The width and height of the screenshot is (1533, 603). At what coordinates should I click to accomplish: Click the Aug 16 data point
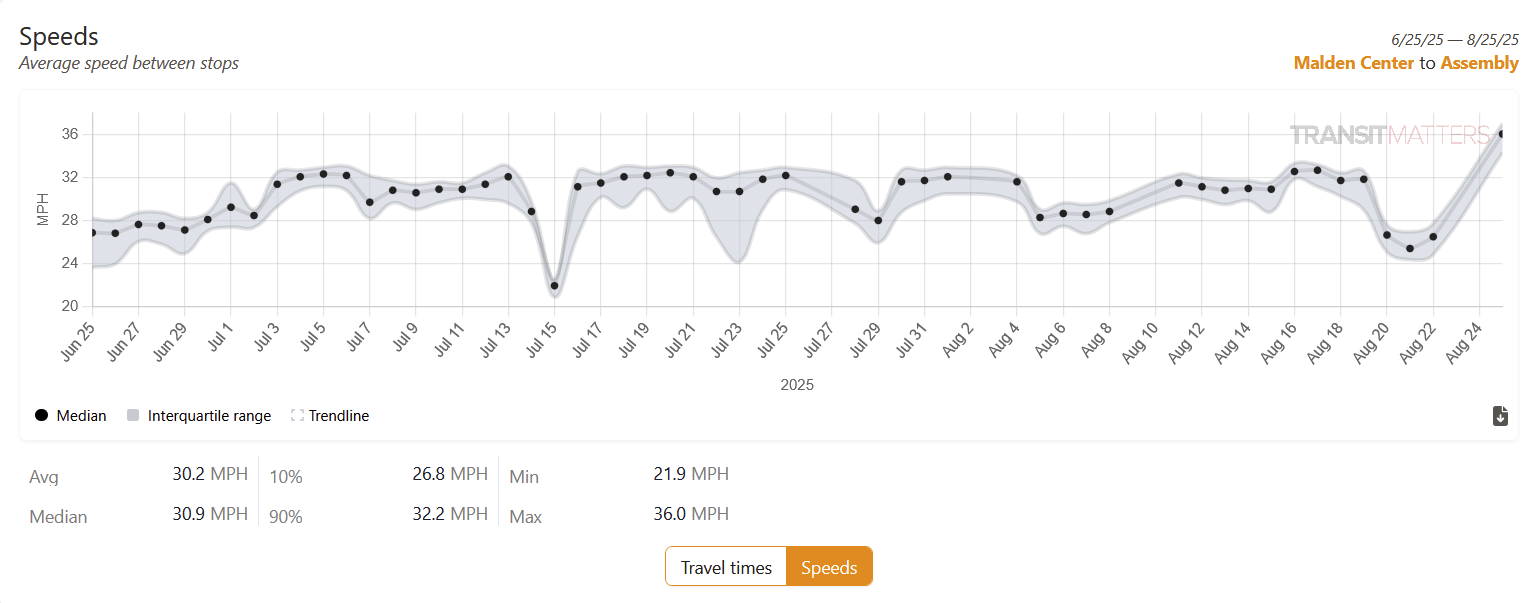1294,171
